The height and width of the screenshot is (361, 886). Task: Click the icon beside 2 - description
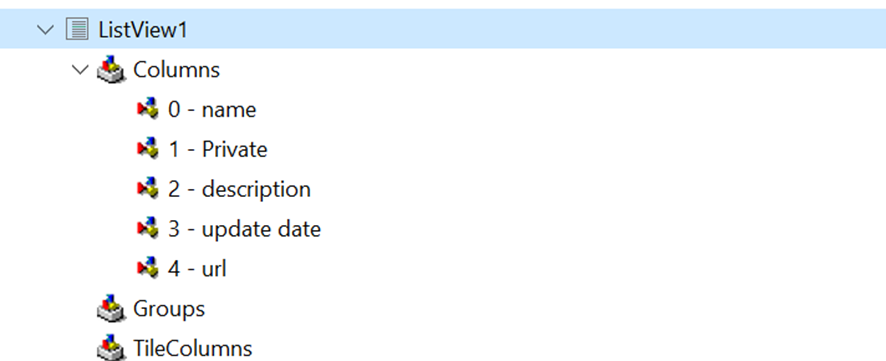point(148,188)
